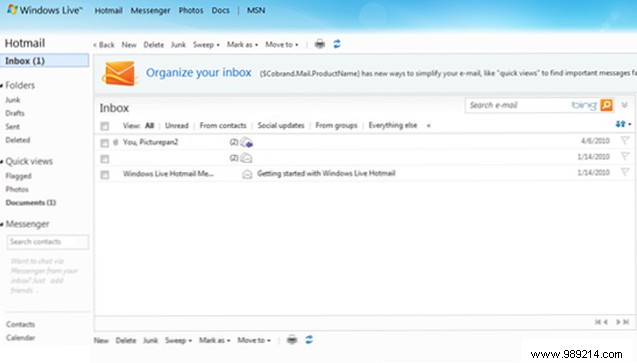Go to previous page of messages

[x=606, y=322]
